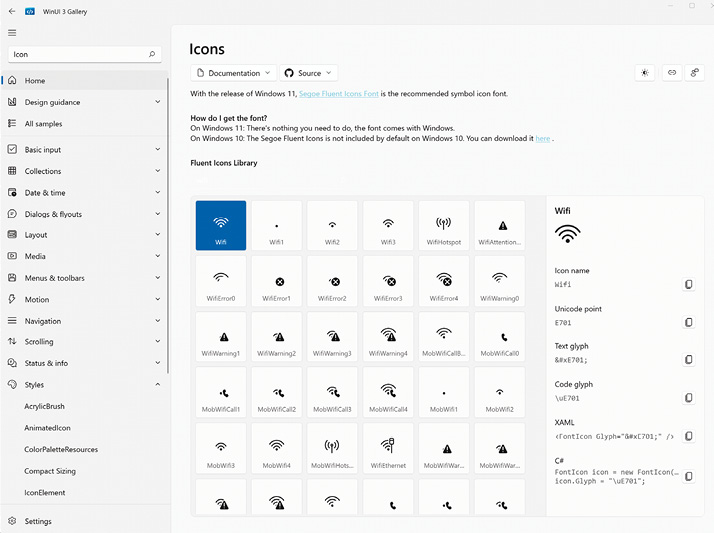Screen dimensions: 714x533
Task: Expand Date & time section
Action: pos(84,193)
